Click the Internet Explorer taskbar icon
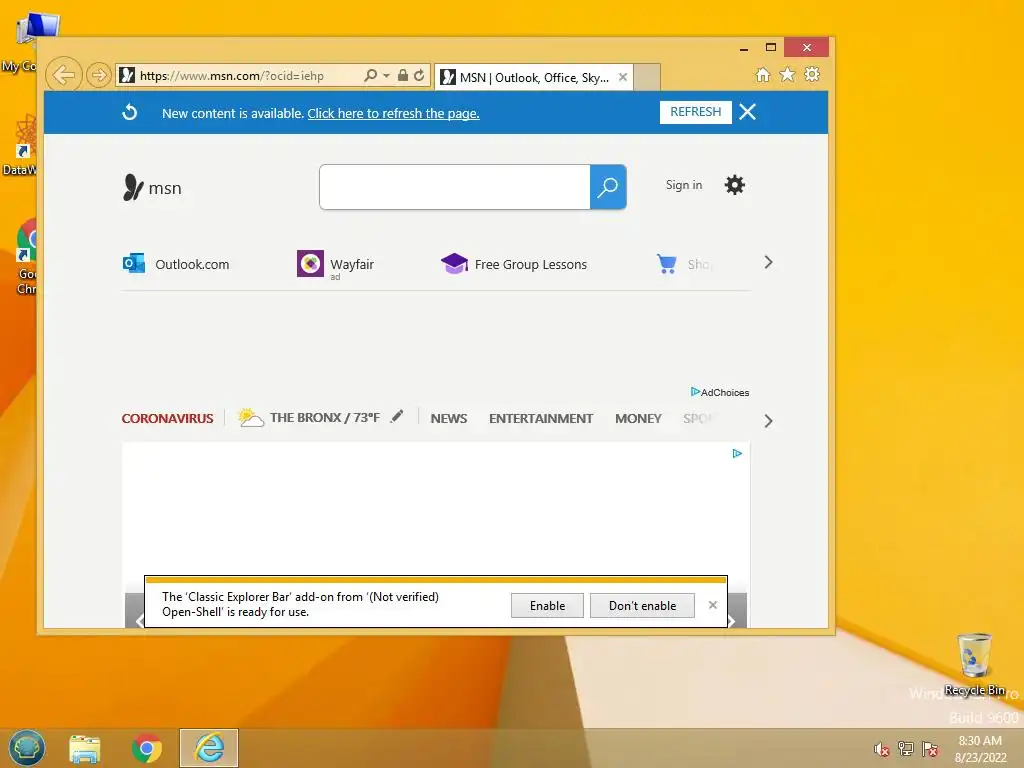This screenshot has width=1024, height=768. (x=209, y=748)
